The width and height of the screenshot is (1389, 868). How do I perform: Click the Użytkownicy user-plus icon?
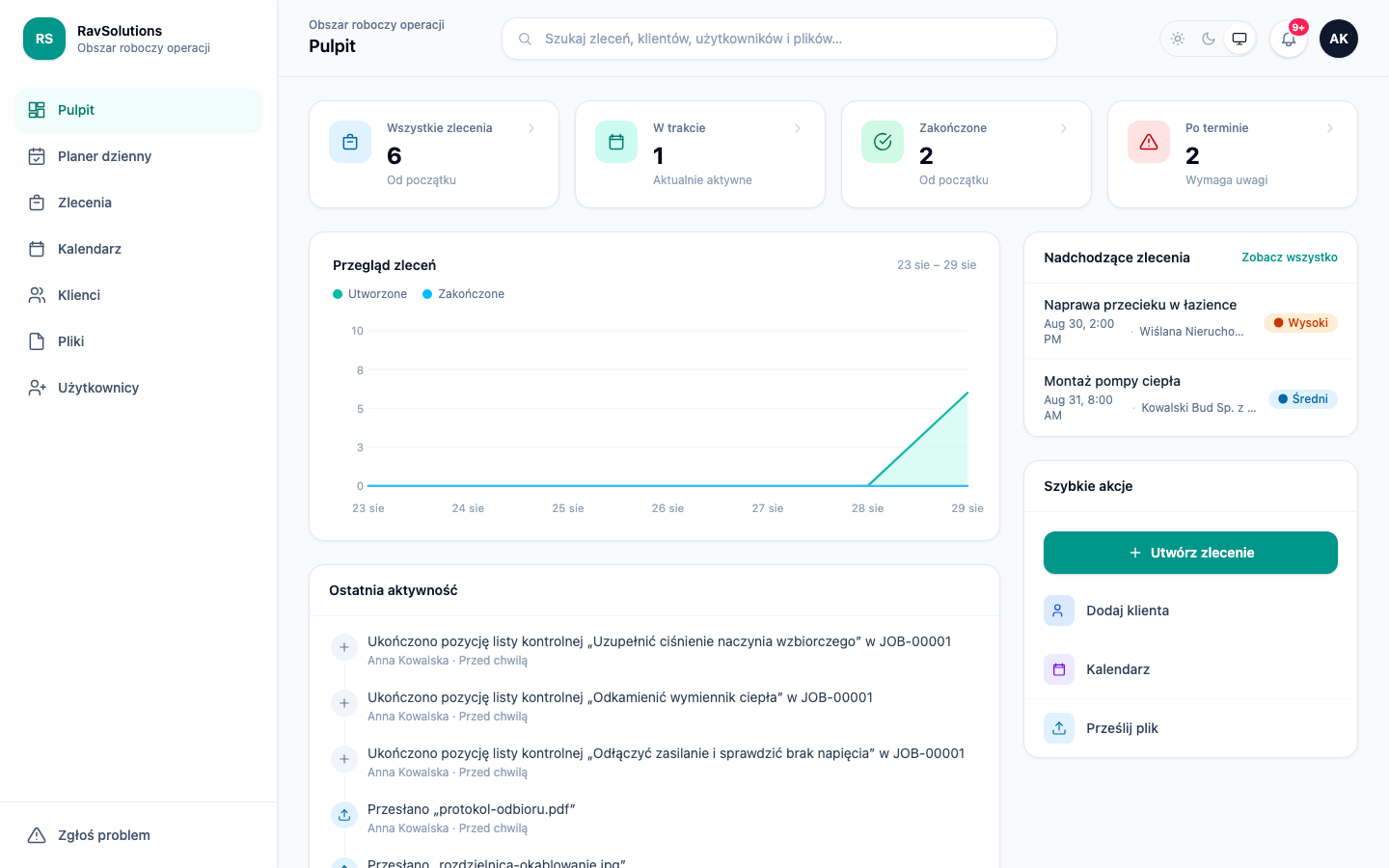pyautogui.click(x=37, y=388)
